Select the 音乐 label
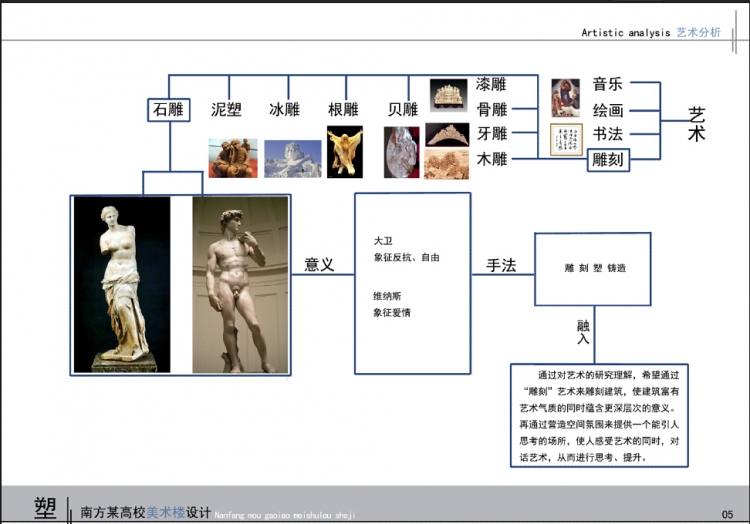Screen dimensions: 750x524 (607, 84)
